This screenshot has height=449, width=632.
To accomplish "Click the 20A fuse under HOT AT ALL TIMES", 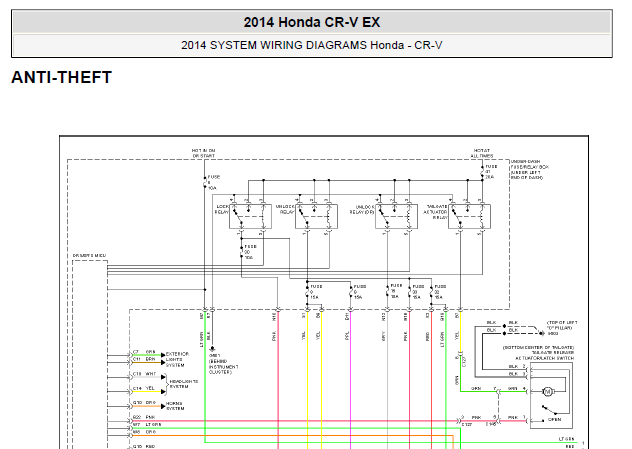I will click(482, 172).
